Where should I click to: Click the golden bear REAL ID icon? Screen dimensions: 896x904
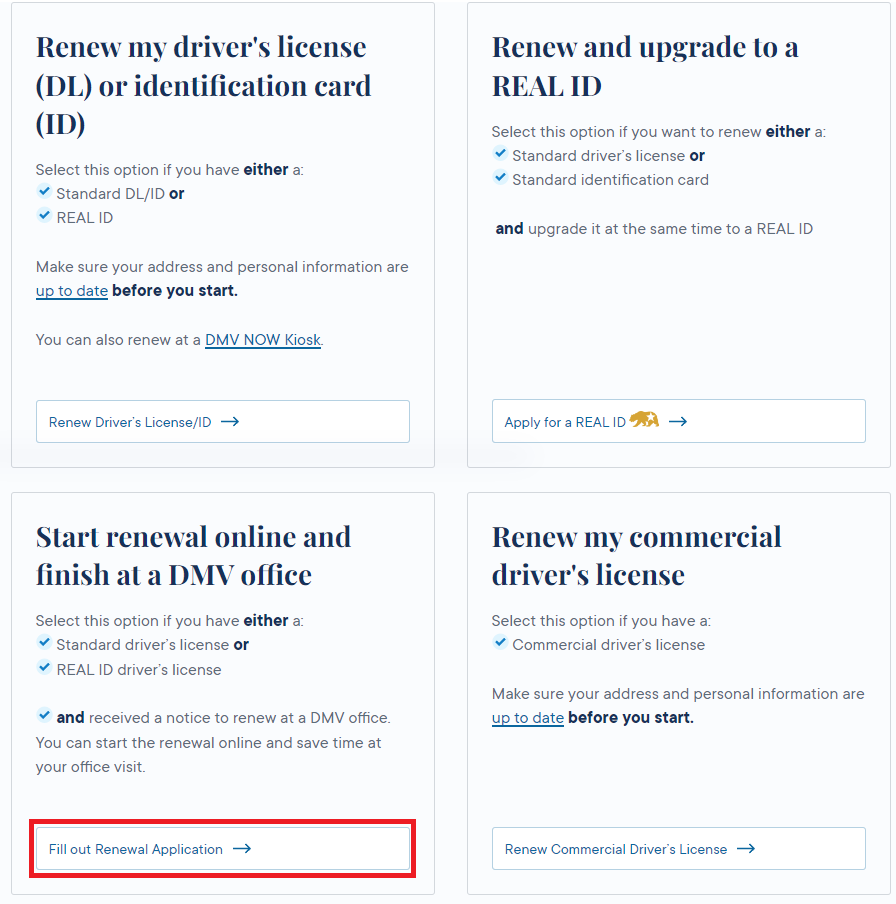point(644,419)
